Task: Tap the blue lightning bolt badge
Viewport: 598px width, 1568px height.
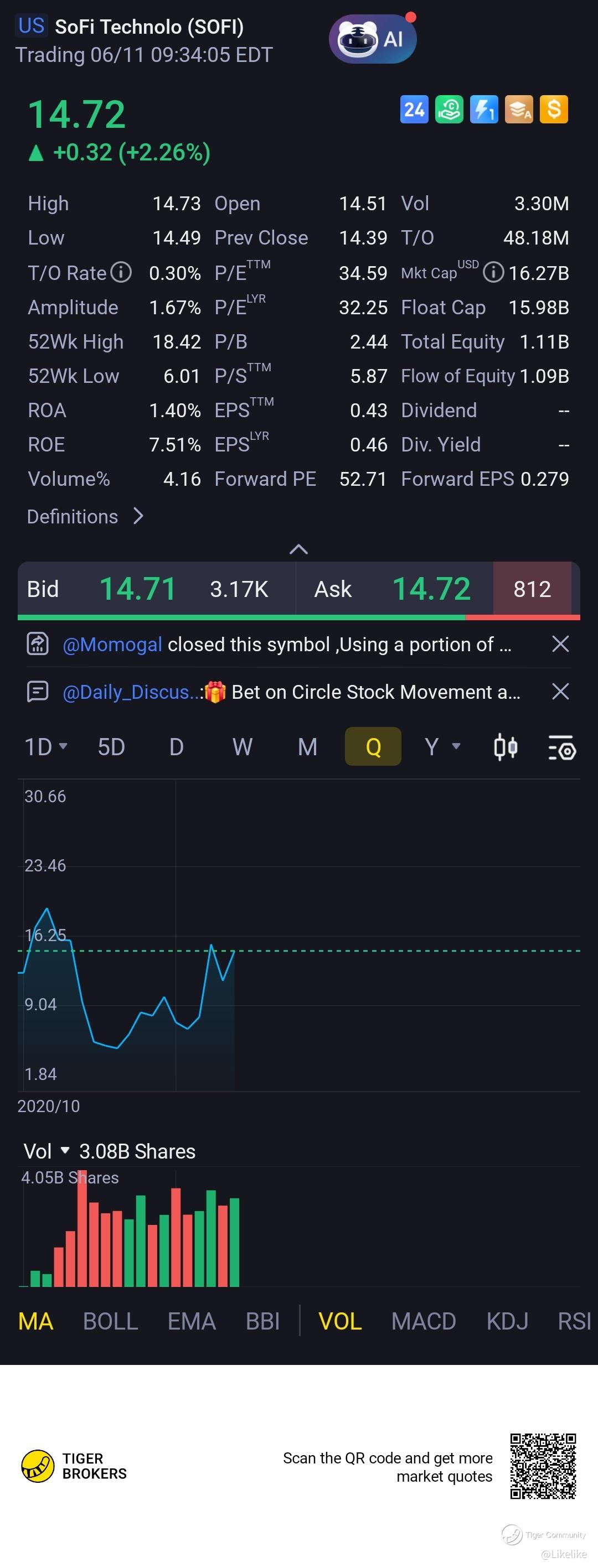Action: 484,110
